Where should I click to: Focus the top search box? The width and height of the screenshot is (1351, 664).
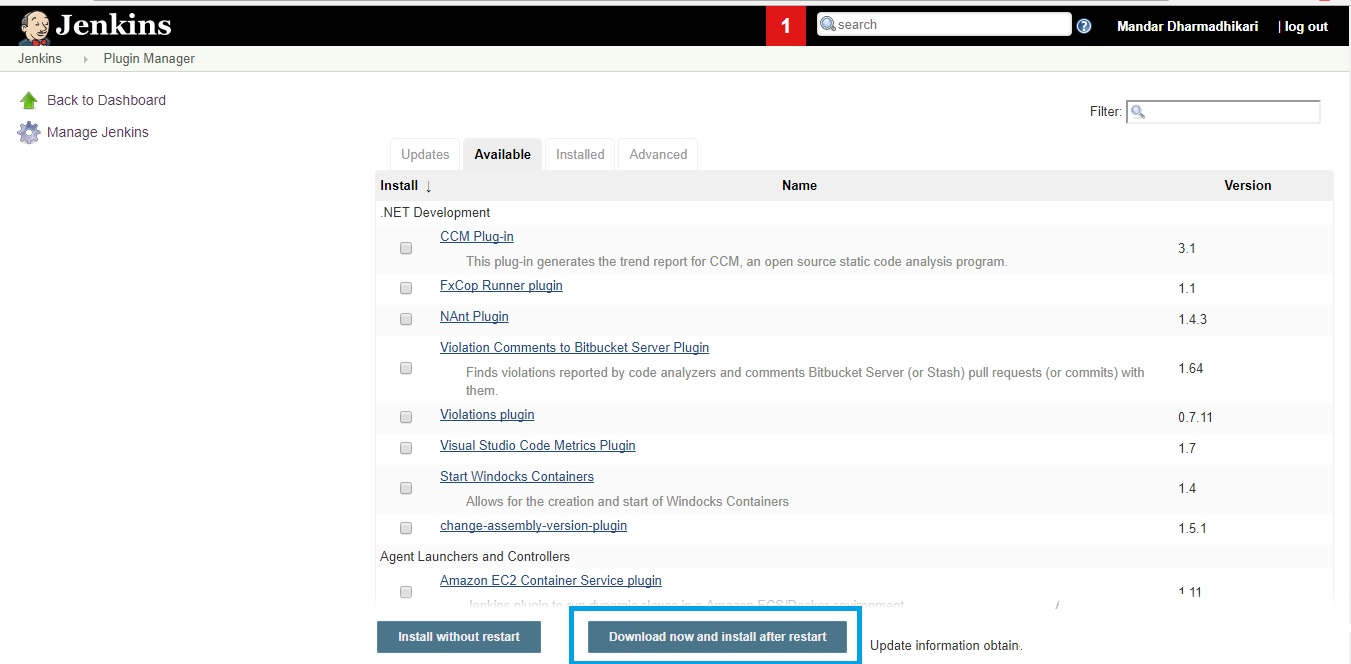[944, 24]
